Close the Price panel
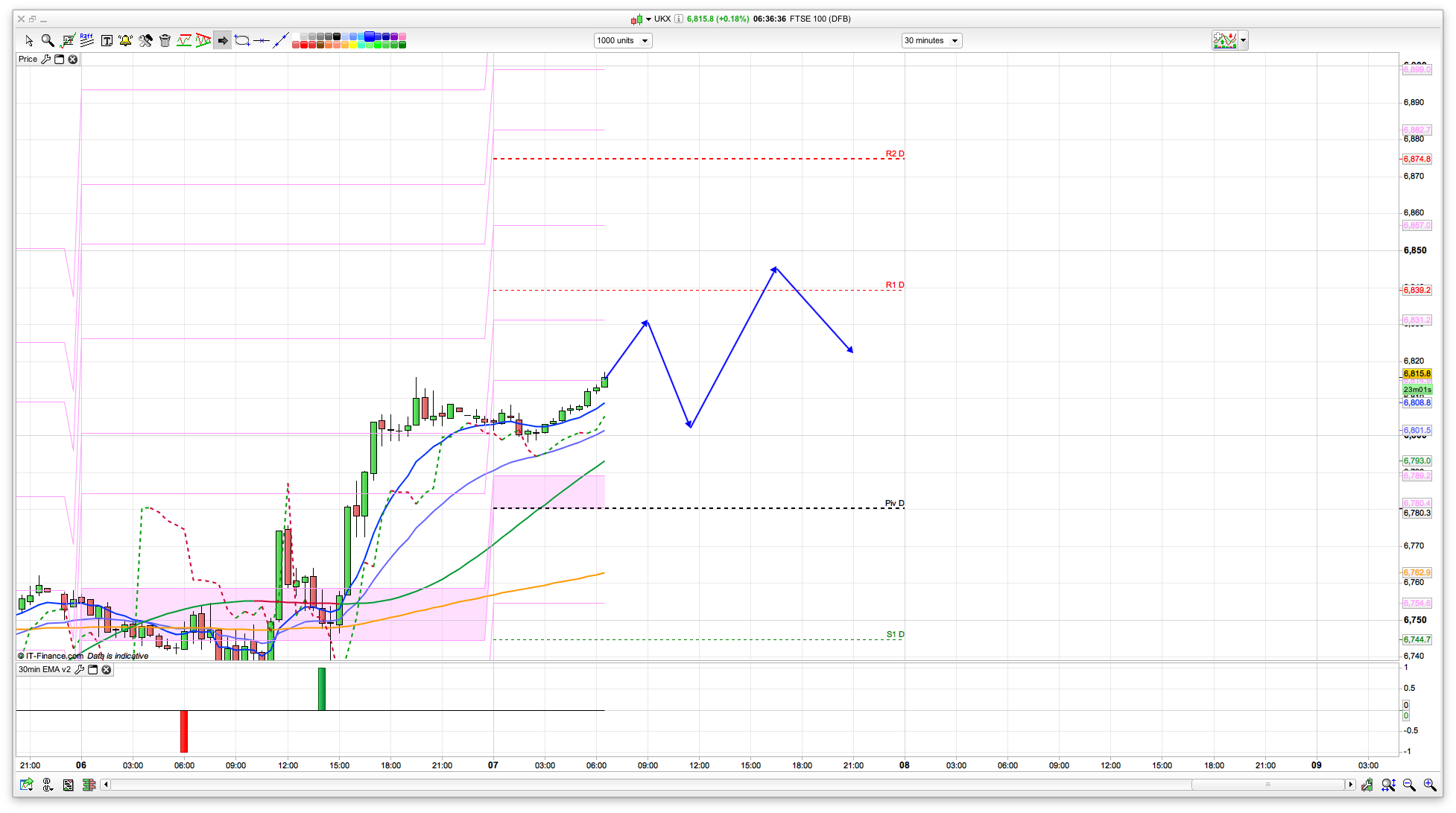This screenshot has height=813, width=1456. (x=73, y=60)
